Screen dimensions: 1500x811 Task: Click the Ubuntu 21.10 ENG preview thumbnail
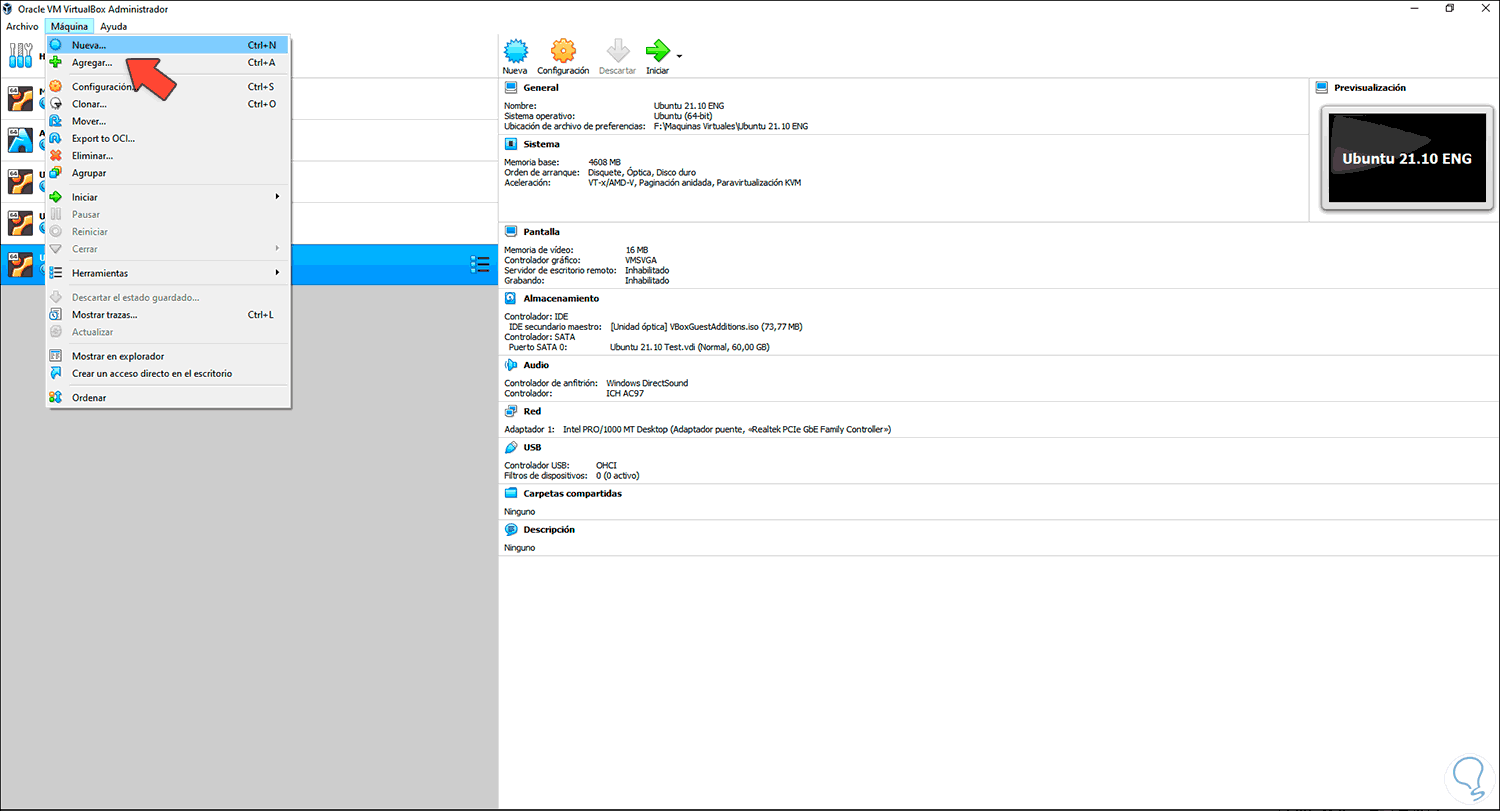click(1407, 159)
